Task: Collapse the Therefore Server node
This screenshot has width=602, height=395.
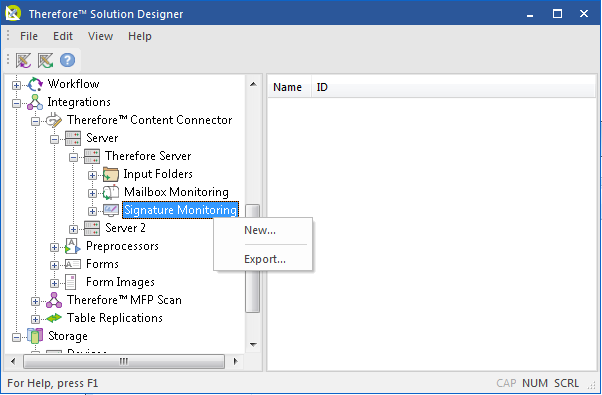Action: tap(74, 157)
